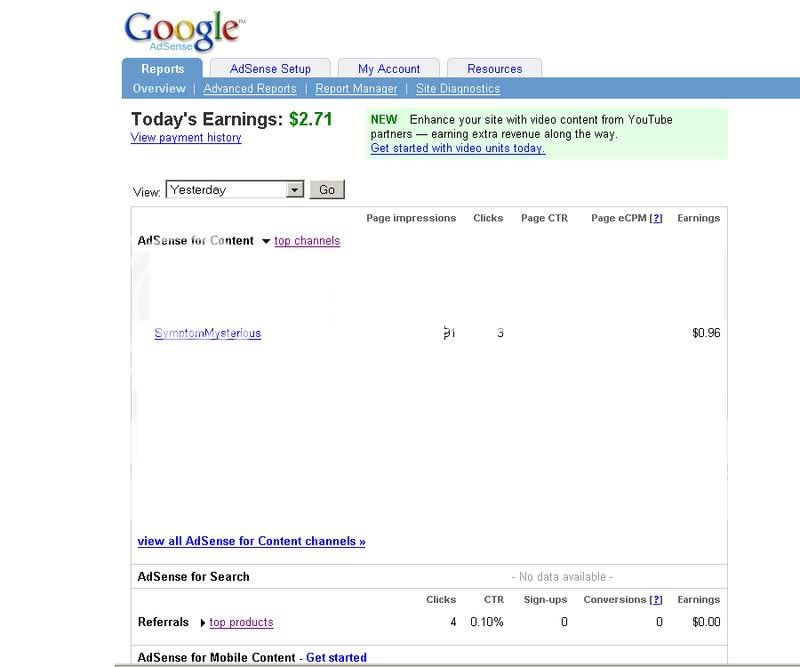Open the My Account tab

point(389,68)
